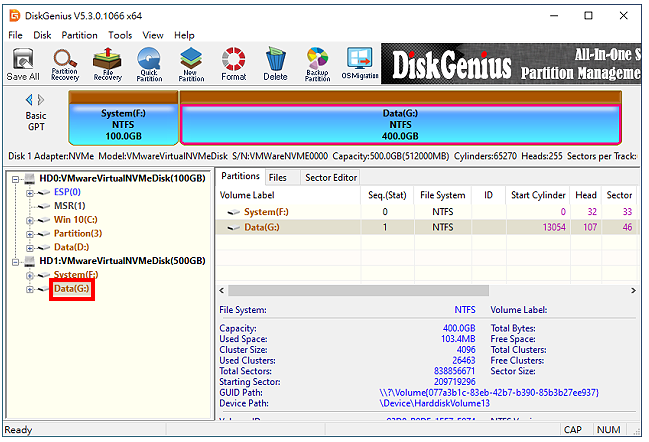Open the Disk menu
Viewport: 649px width, 442px height.
tap(42, 35)
